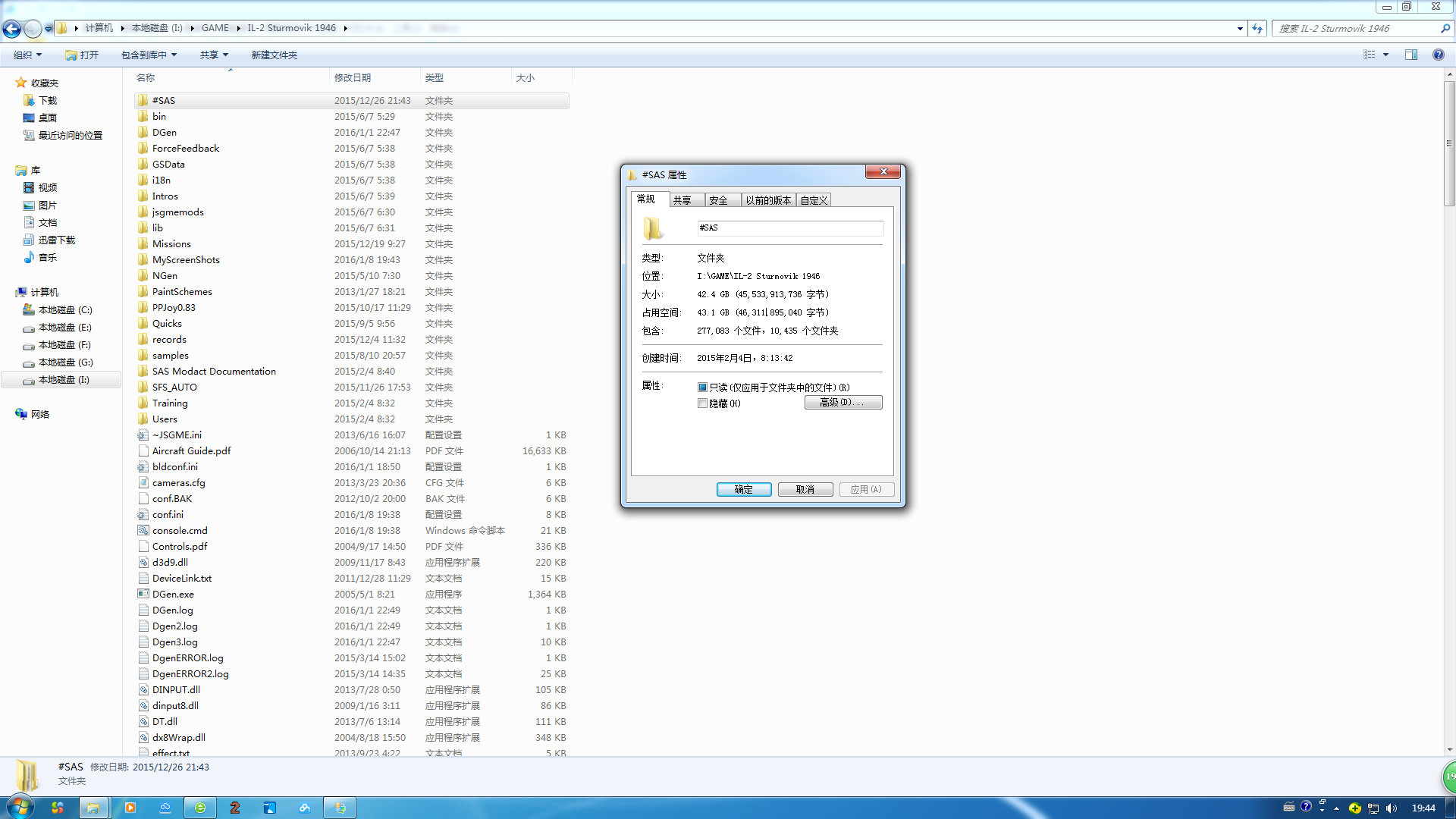Expand the Share toolbar dropdown
Image resolution: width=1456 pixels, height=819 pixels.
(x=214, y=55)
